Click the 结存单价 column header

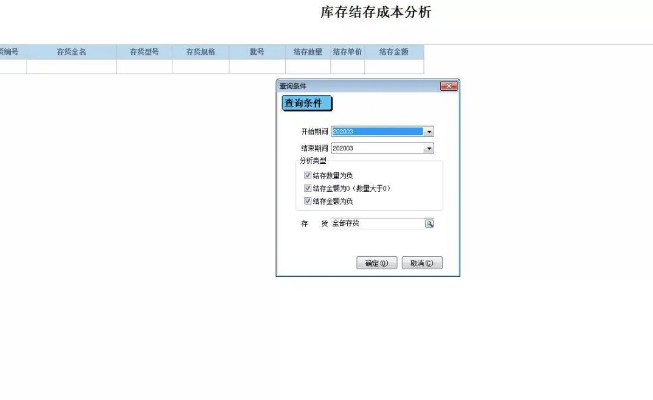click(x=347, y=52)
